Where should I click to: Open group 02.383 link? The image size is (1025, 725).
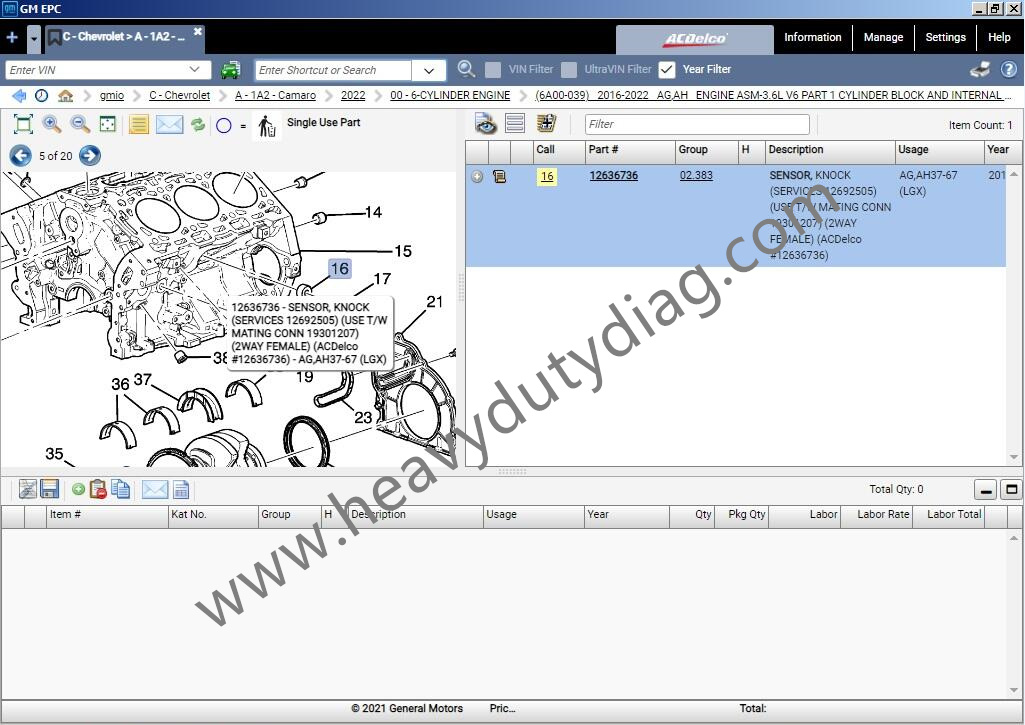coord(696,175)
